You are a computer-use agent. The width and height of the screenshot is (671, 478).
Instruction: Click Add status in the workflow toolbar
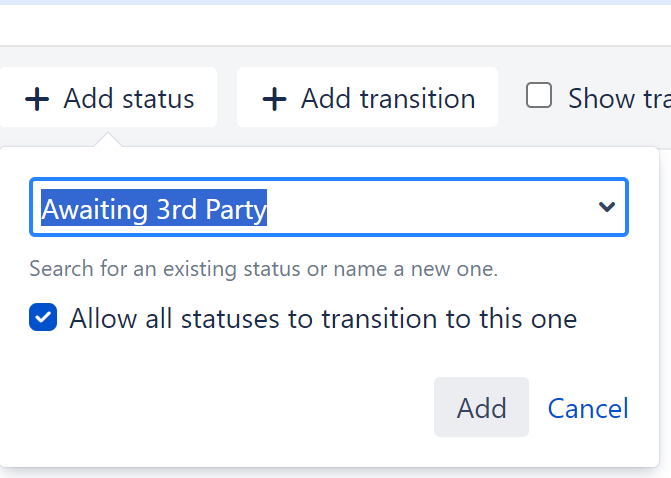[x=108, y=98]
